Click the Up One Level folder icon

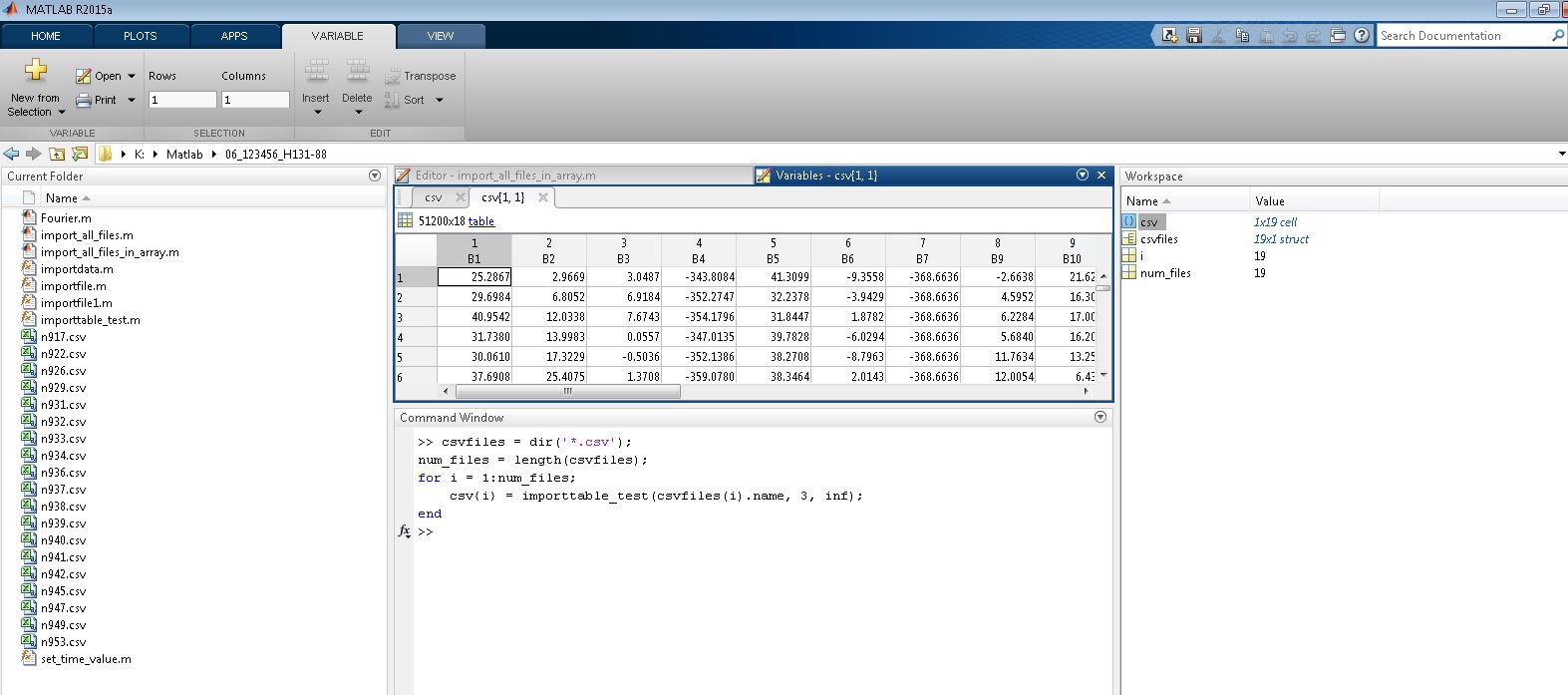(57, 154)
